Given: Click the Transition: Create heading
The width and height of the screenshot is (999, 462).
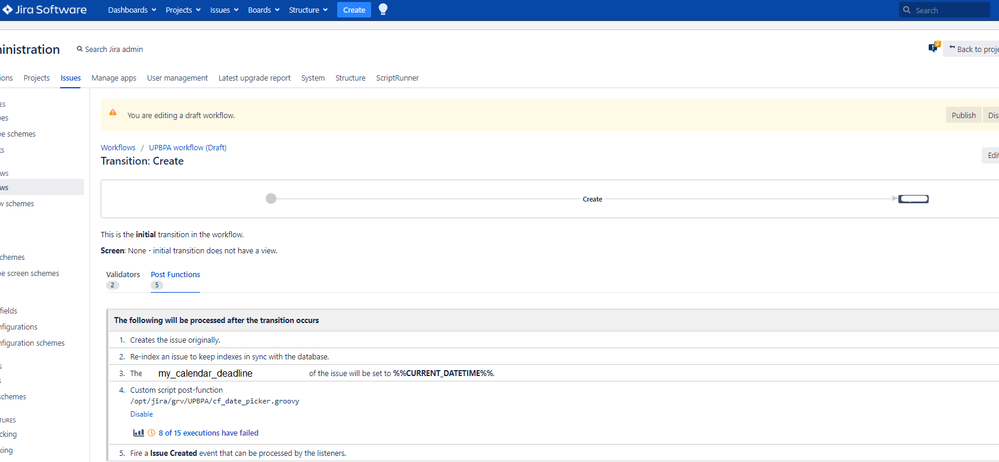Looking at the screenshot, I should pos(142,161).
